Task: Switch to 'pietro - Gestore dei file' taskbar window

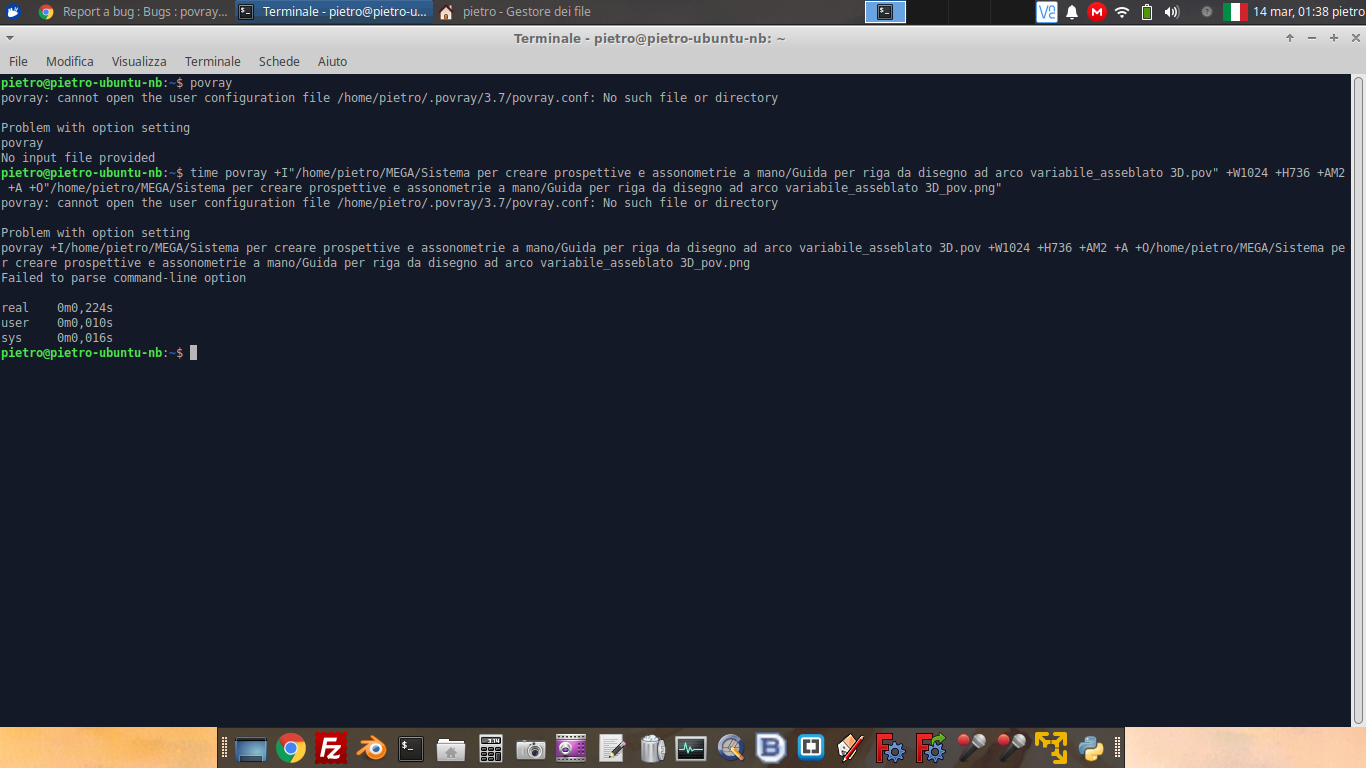Action: 516,12
